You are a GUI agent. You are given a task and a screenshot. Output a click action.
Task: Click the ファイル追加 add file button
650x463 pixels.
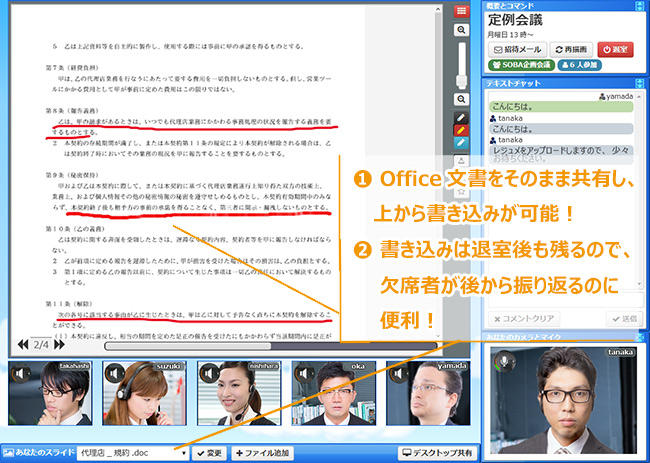pos(263,453)
